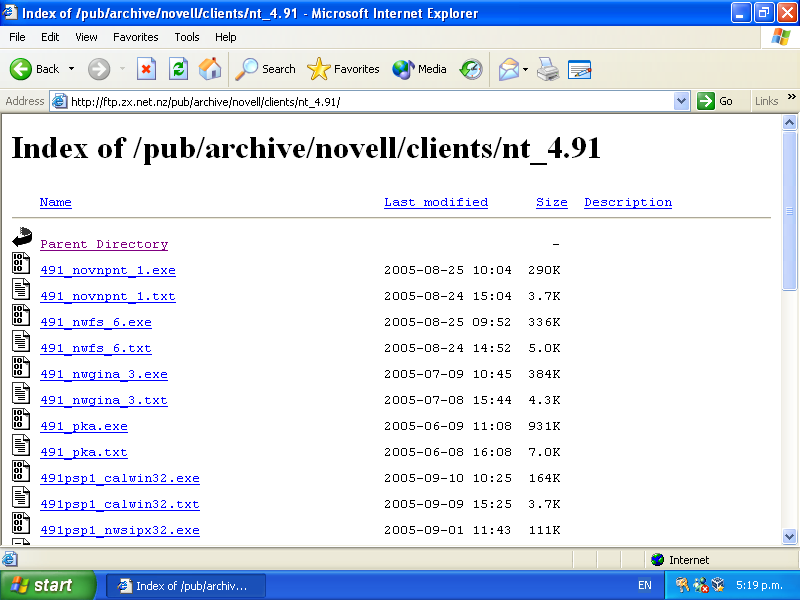Download 491_nwfs_6.exe

pyautogui.click(x=96, y=322)
